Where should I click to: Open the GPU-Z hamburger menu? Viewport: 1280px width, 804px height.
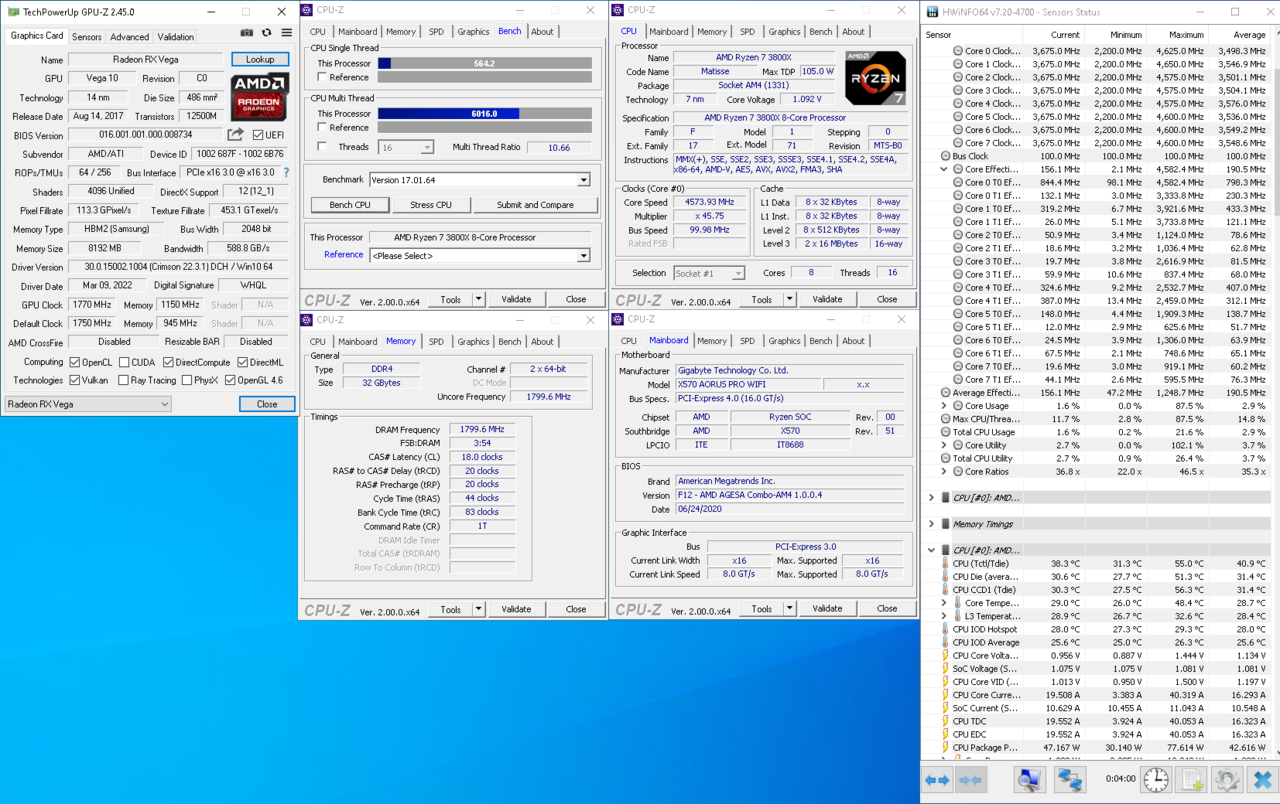286,33
